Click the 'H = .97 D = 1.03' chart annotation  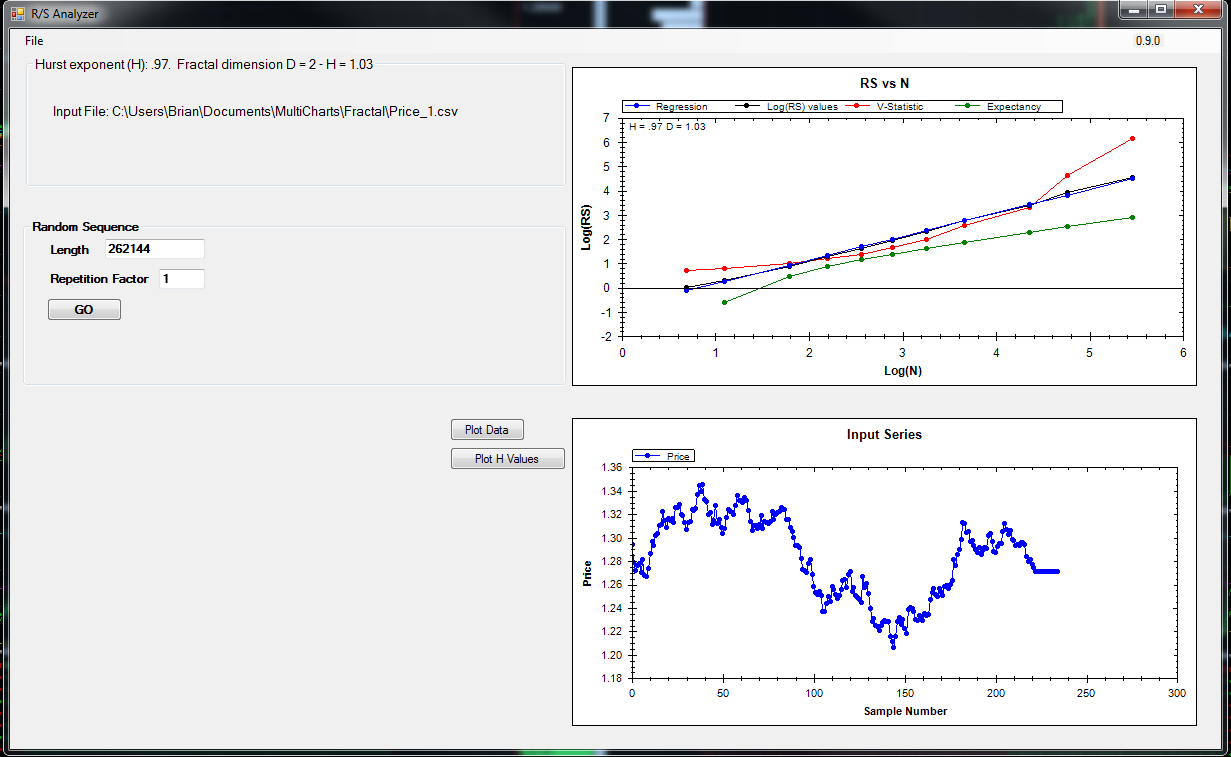tap(667, 126)
